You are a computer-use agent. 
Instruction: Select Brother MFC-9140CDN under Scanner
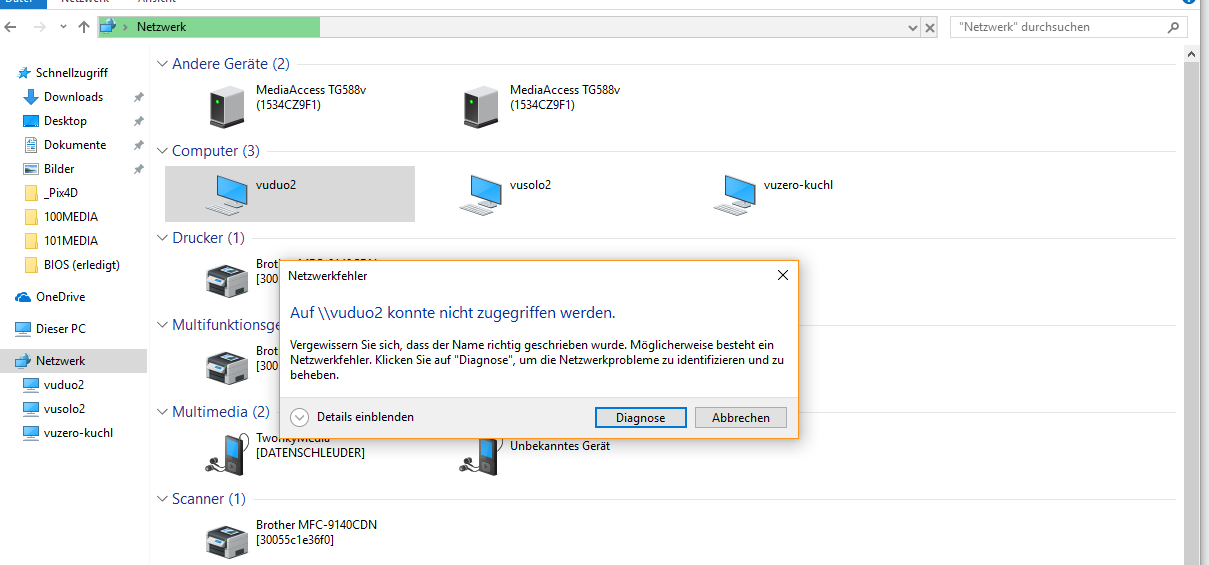point(290,540)
